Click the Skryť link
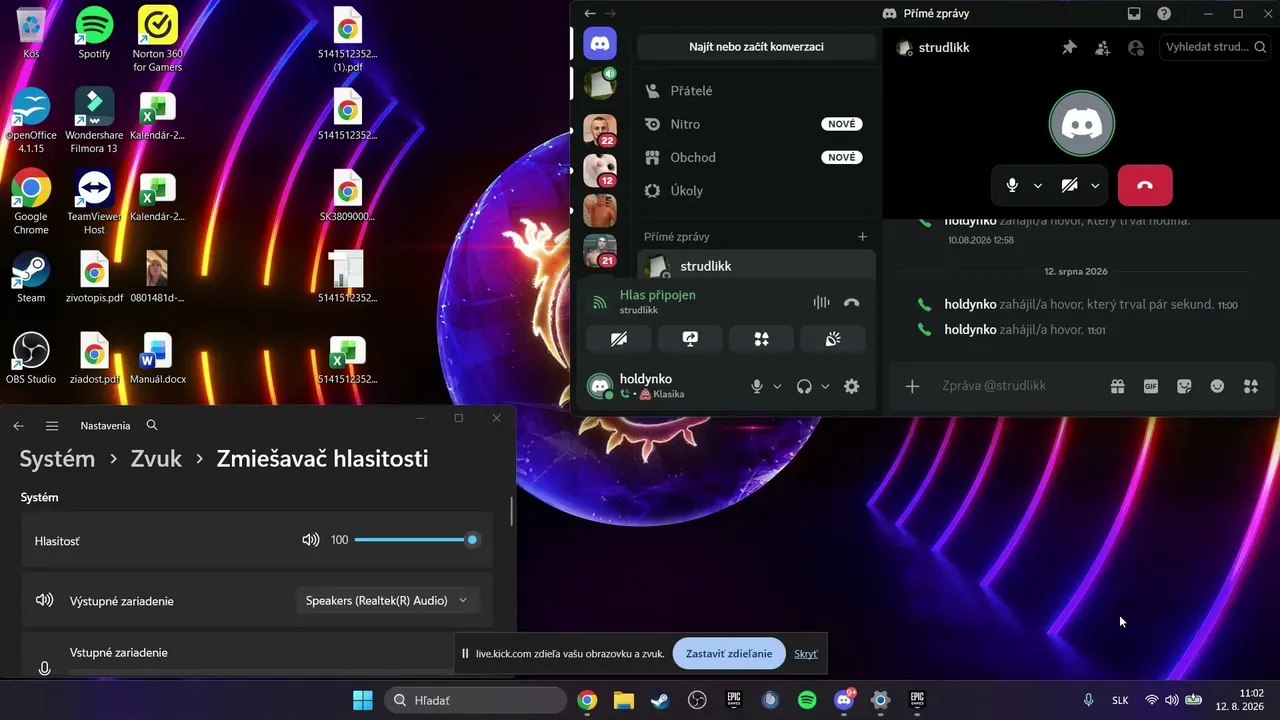This screenshot has height=720, width=1280. click(806, 654)
